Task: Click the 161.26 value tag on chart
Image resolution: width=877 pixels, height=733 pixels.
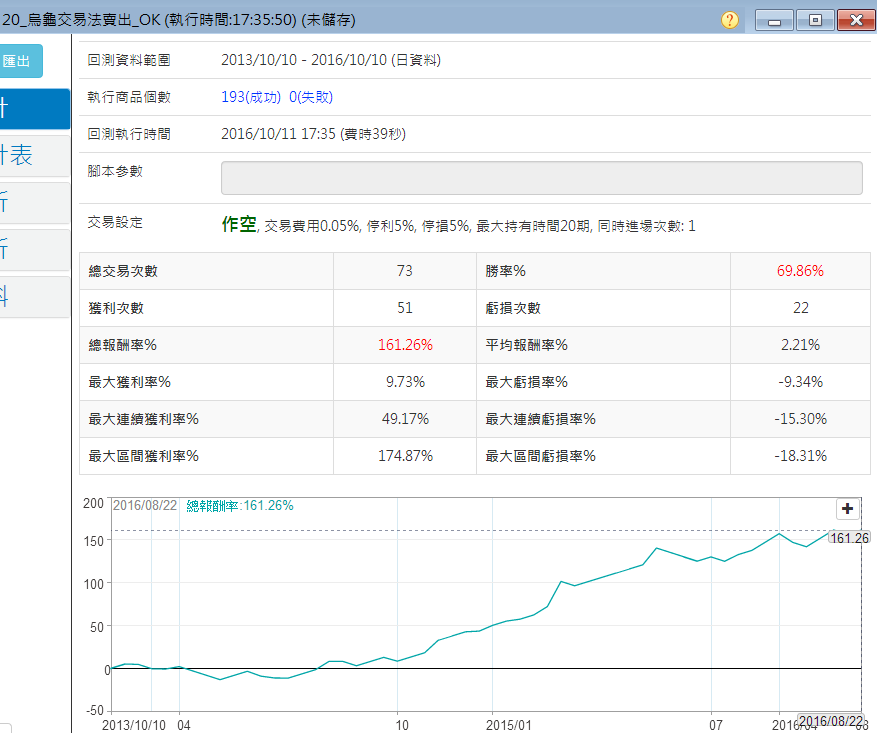Action: coord(849,538)
